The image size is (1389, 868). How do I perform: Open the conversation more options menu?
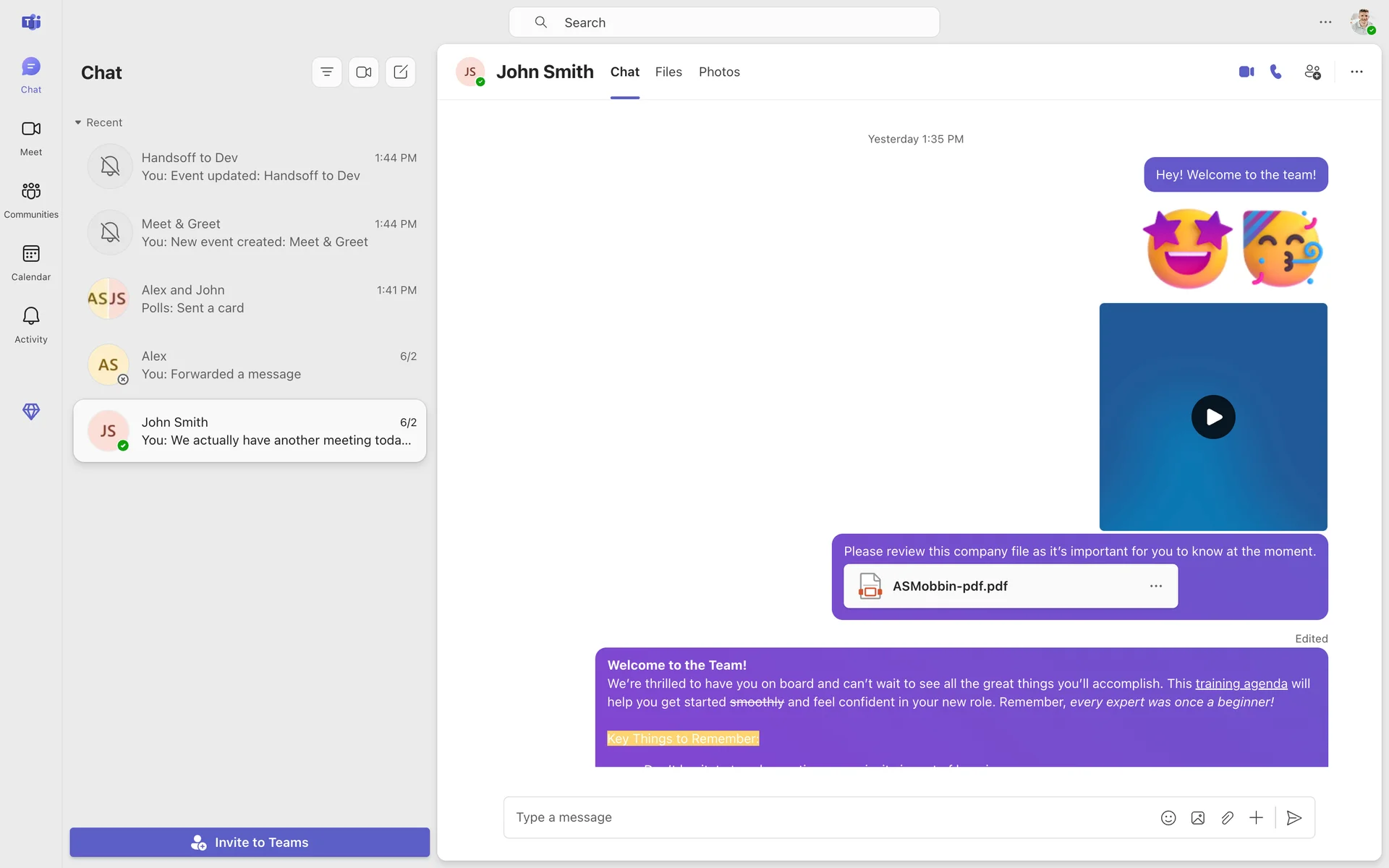pos(1357,72)
